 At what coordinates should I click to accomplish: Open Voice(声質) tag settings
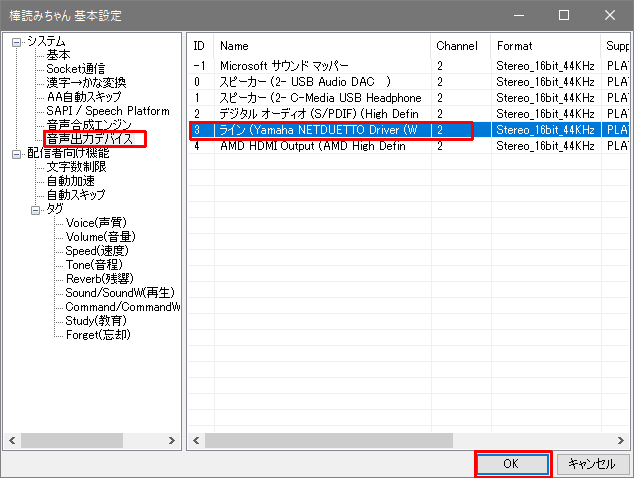(96, 223)
